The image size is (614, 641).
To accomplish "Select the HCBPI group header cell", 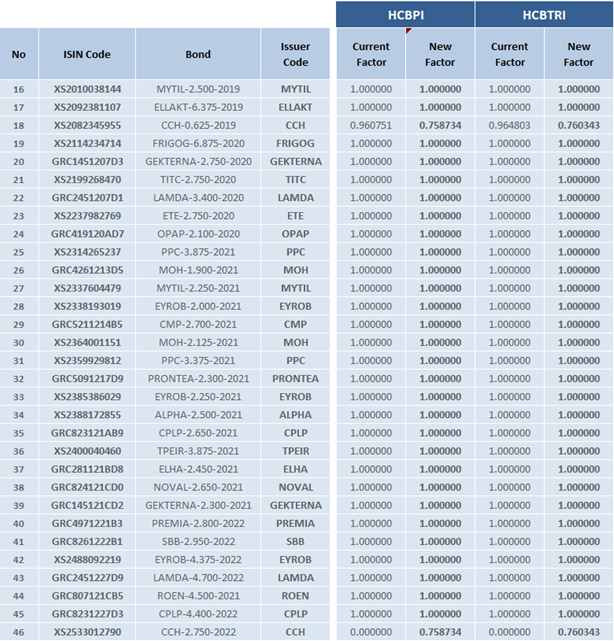I will pos(405,14).
